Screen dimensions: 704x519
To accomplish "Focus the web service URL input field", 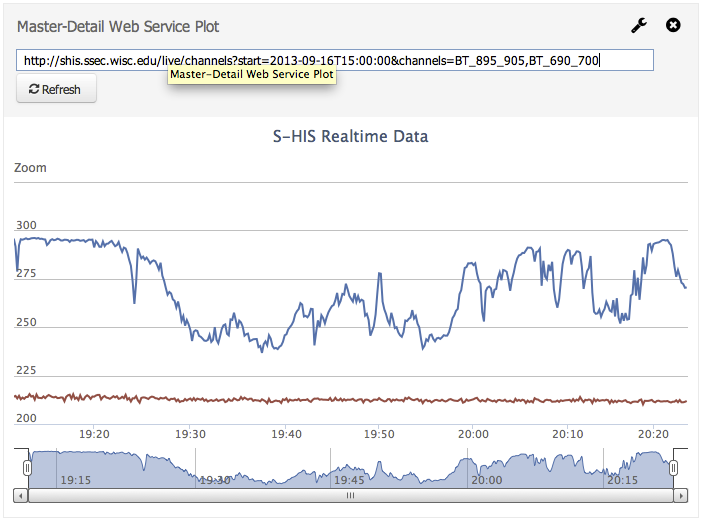I will pyautogui.click(x=335, y=61).
